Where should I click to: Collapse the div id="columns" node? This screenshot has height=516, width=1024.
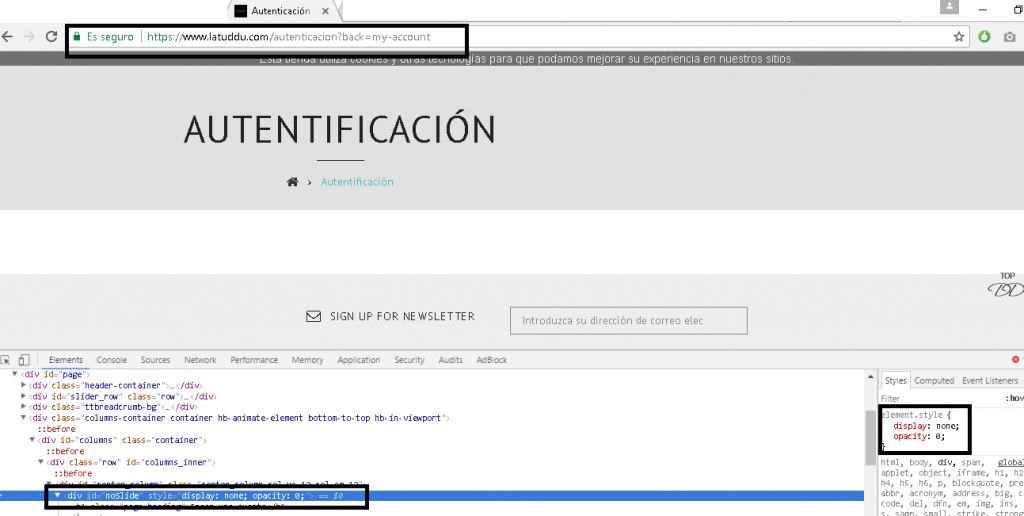pos(32,440)
